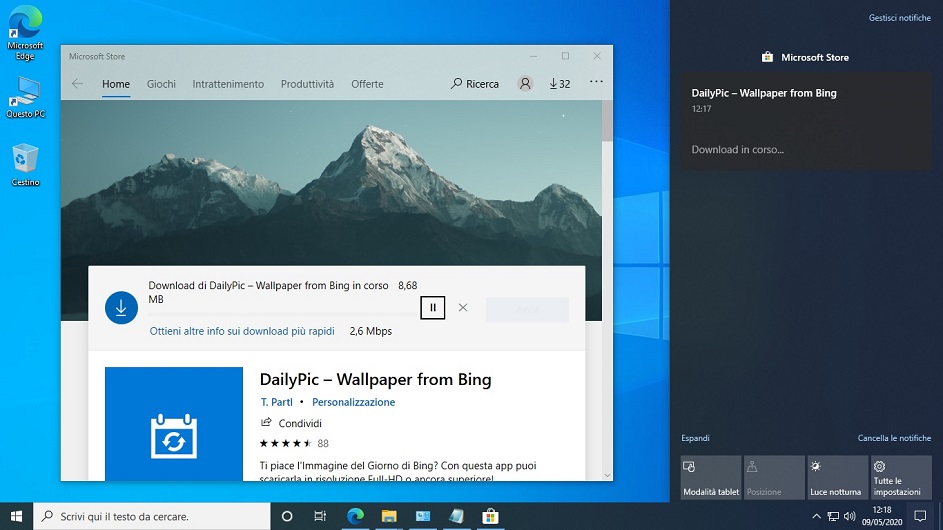Toggle Luce notturna quick action
The image size is (943, 530).
(837, 478)
